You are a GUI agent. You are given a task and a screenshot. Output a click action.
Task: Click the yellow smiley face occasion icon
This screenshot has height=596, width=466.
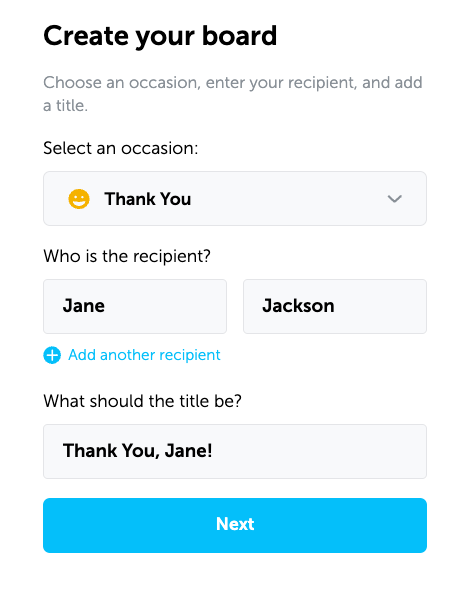tap(79, 199)
